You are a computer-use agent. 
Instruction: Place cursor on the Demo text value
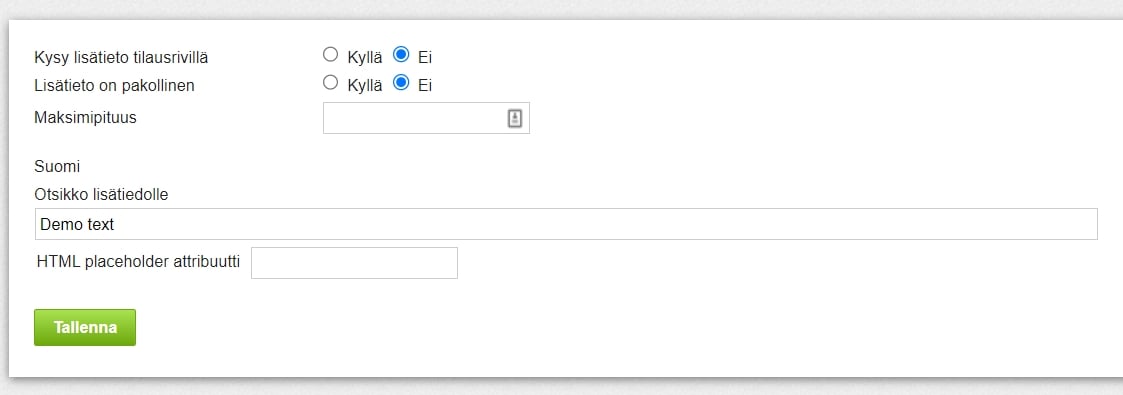tap(77, 224)
